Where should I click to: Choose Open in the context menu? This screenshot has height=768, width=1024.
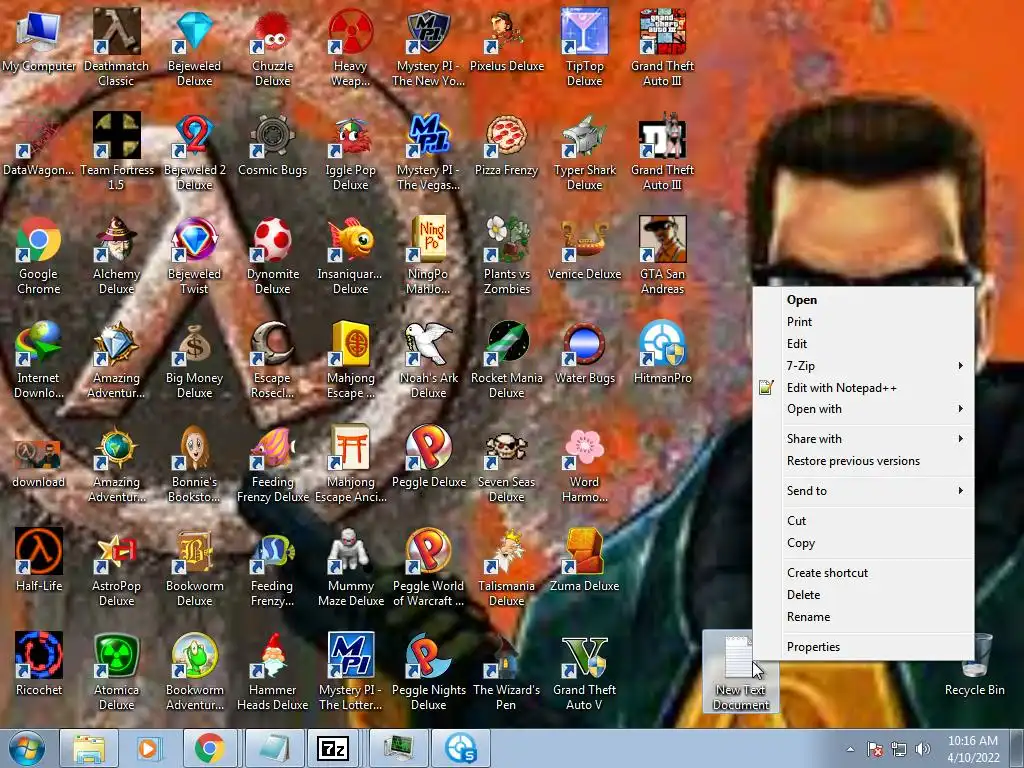(863, 300)
